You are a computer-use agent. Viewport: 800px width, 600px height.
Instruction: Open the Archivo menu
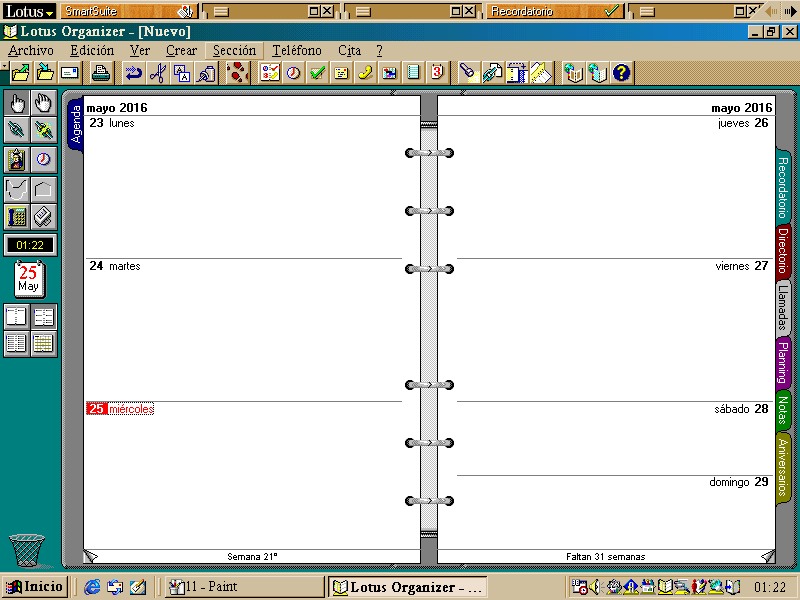31,51
